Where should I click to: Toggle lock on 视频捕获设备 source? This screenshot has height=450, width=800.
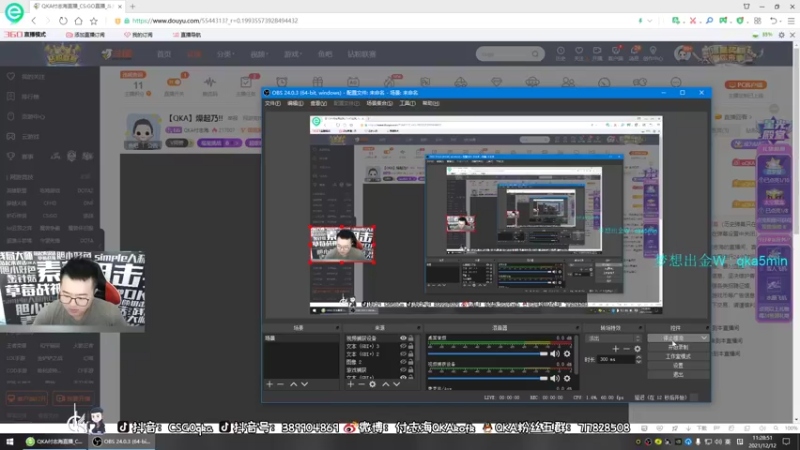[411, 338]
